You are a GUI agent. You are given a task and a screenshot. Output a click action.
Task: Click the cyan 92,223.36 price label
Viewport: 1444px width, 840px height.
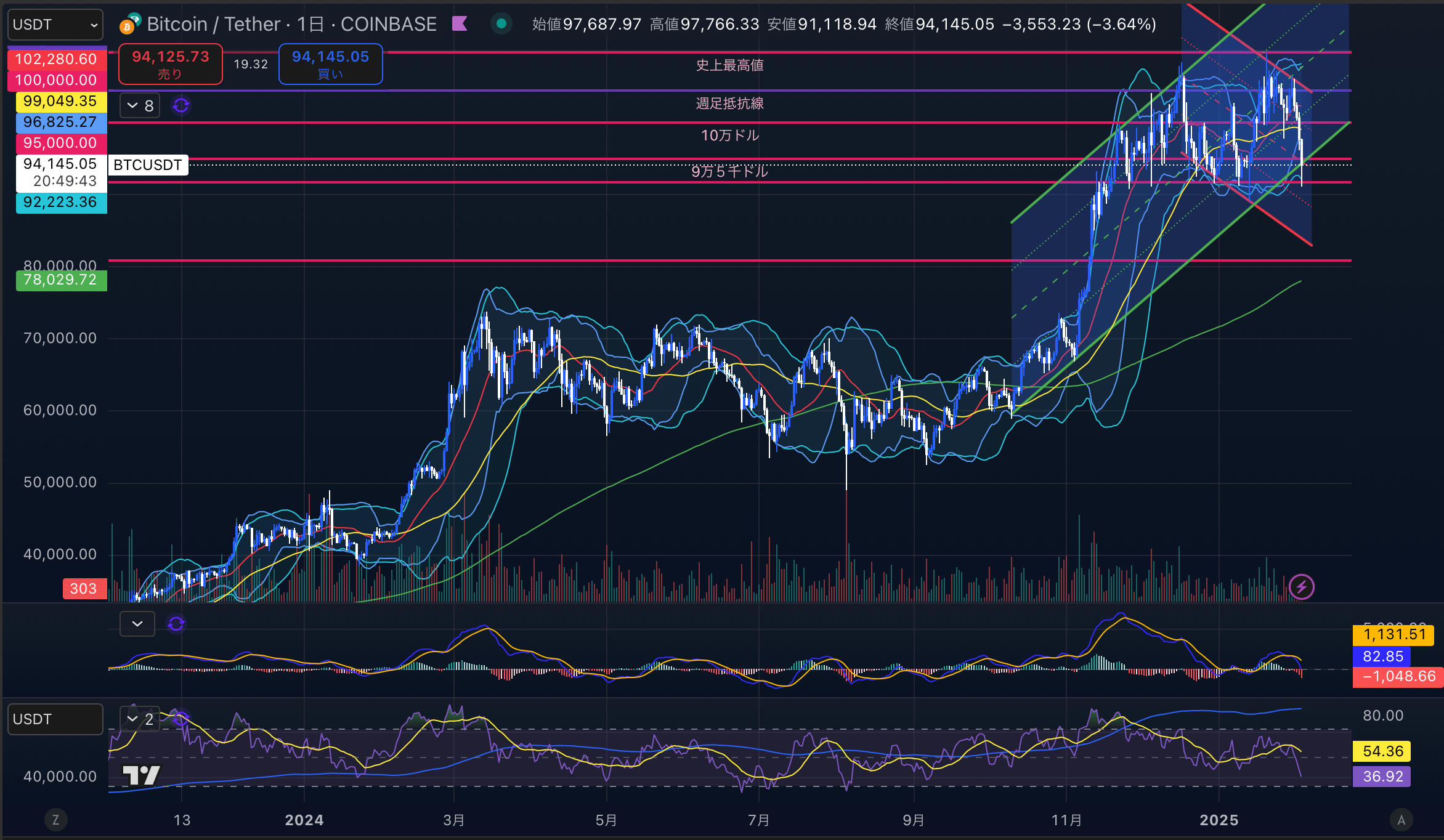click(x=61, y=202)
